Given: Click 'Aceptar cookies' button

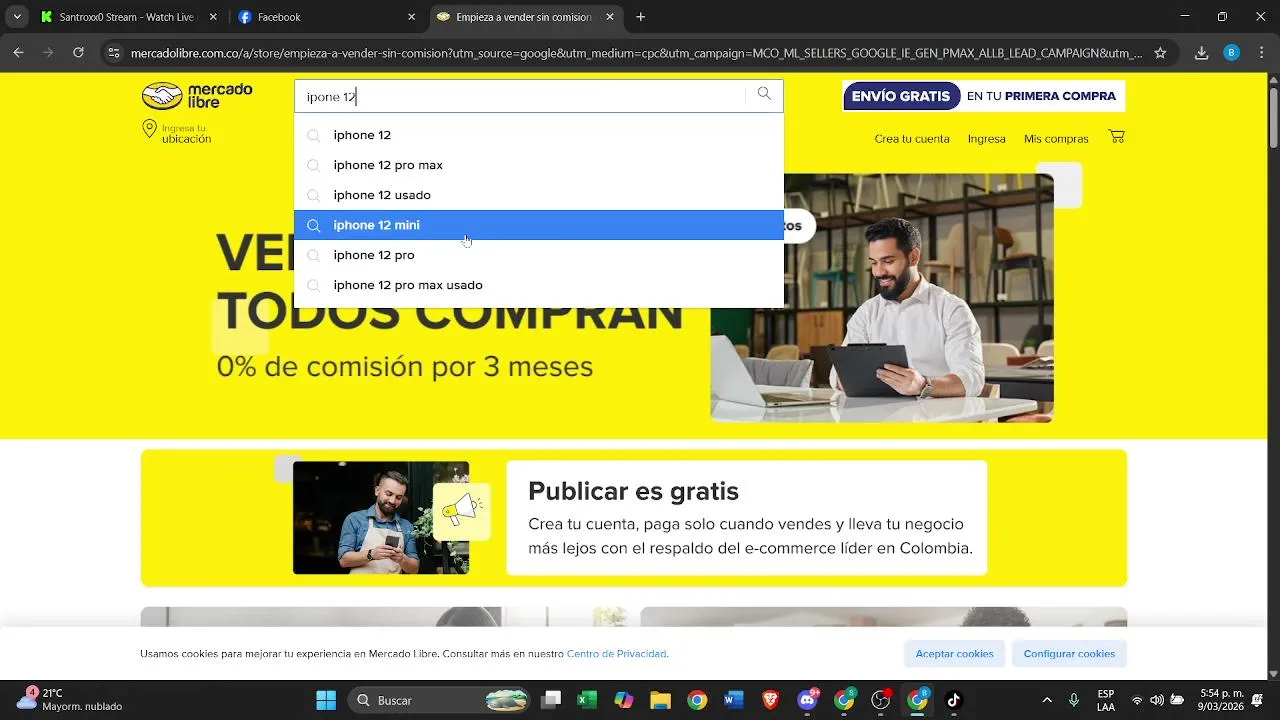Looking at the screenshot, I should point(954,654).
